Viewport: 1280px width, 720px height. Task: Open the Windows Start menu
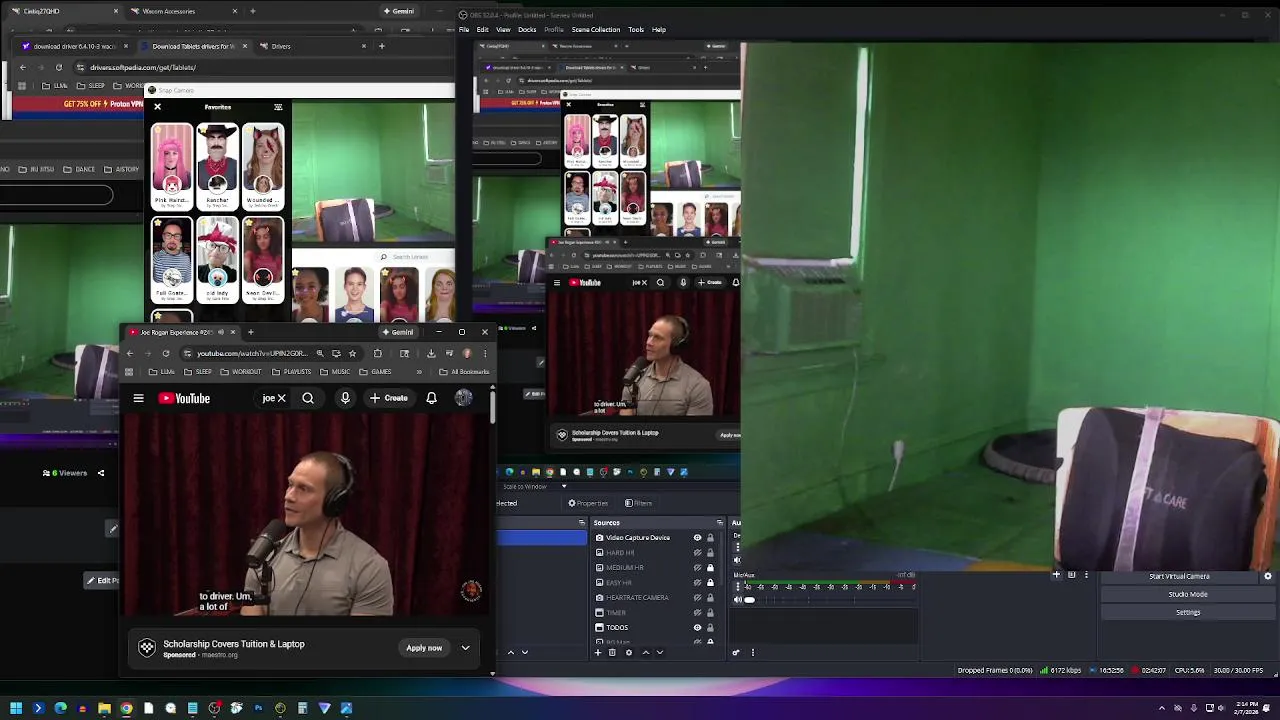coord(16,708)
